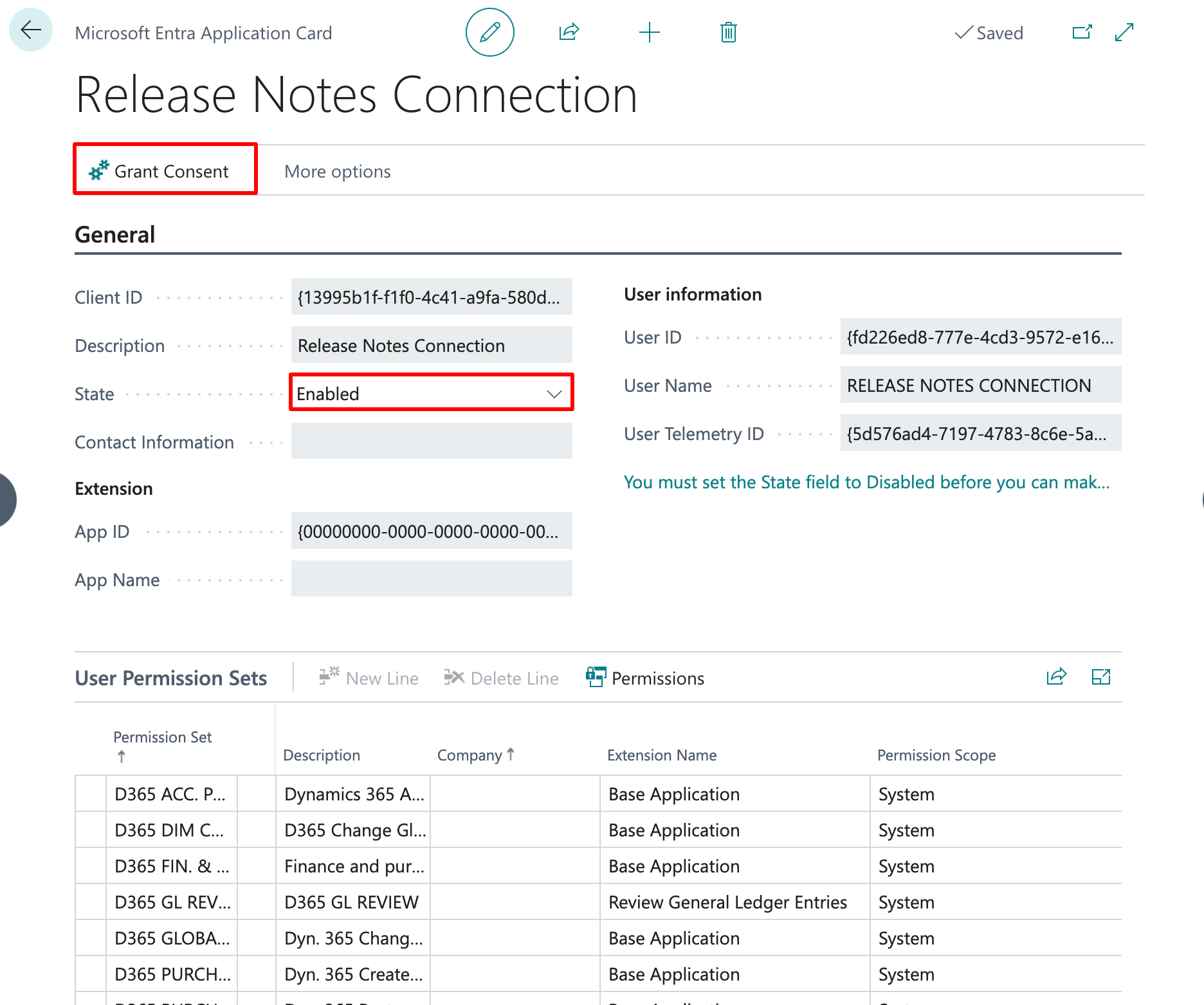
Task: Click Base Application in D365 ACC. P... row
Action: click(x=735, y=794)
